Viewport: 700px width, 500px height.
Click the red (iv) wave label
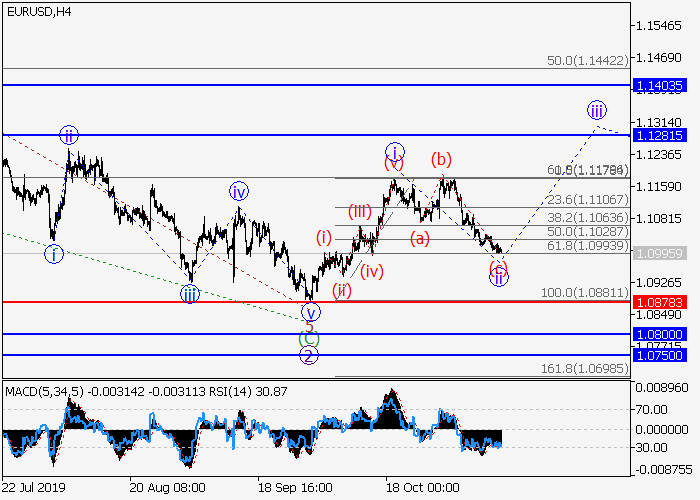pos(372,271)
